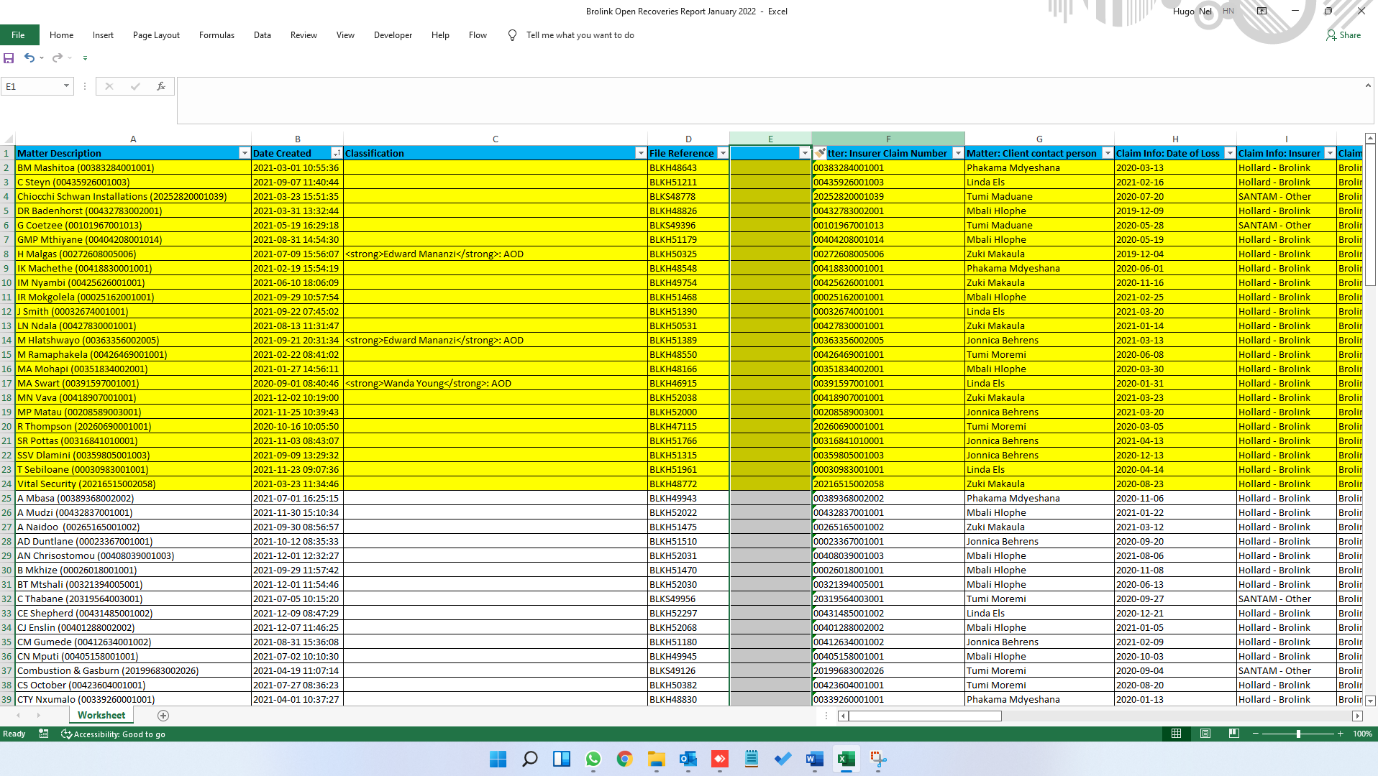
Task: Switch to the Formulas tab
Action: click(216, 35)
